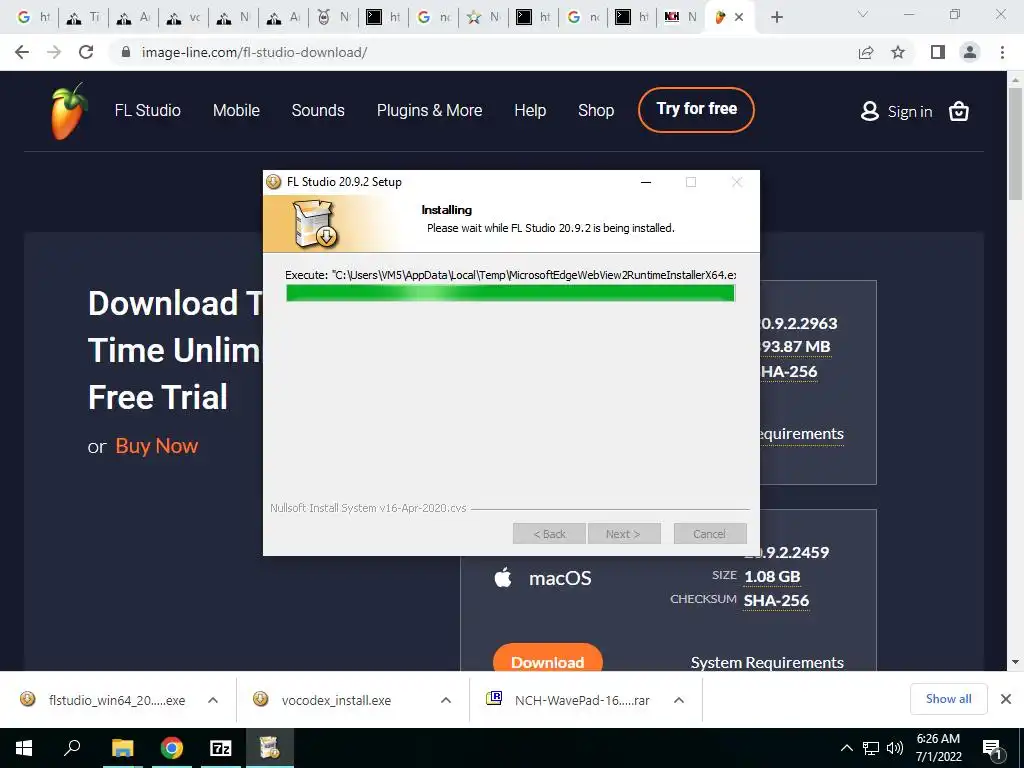1024x768 pixels.
Task: Open a new browser tab
Action: click(776, 17)
